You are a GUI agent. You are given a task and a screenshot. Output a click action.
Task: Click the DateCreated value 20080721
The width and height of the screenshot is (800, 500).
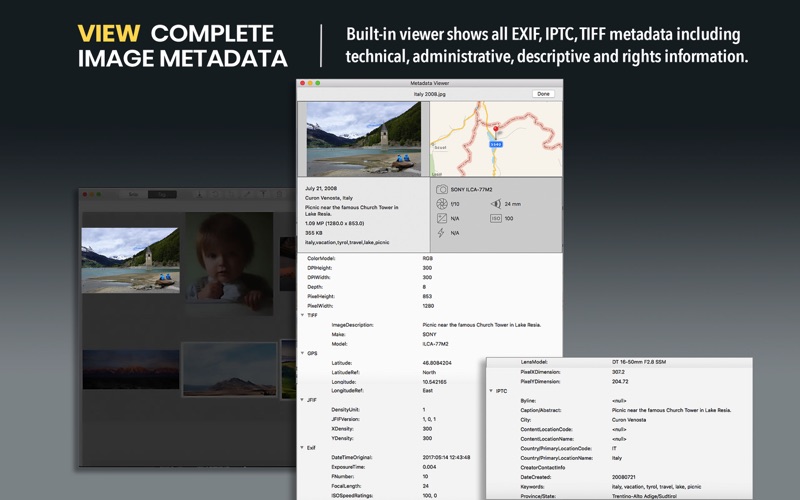tap(622, 477)
